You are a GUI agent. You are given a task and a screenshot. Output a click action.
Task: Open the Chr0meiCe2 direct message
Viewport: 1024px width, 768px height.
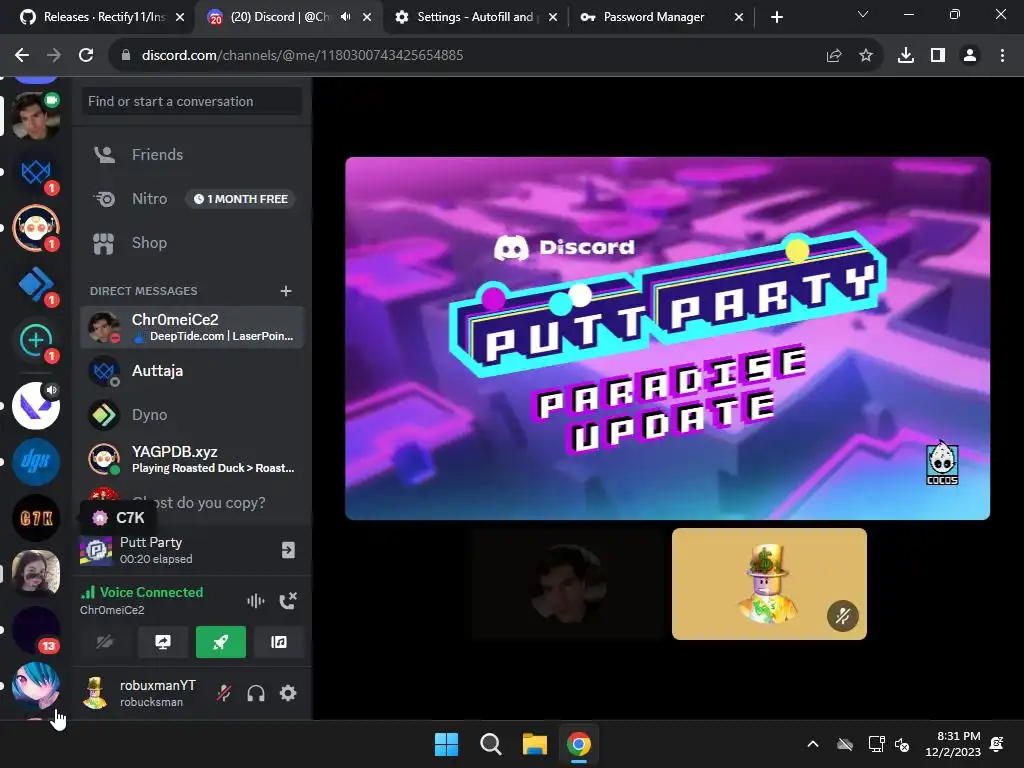pyautogui.click(x=192, y=327)
